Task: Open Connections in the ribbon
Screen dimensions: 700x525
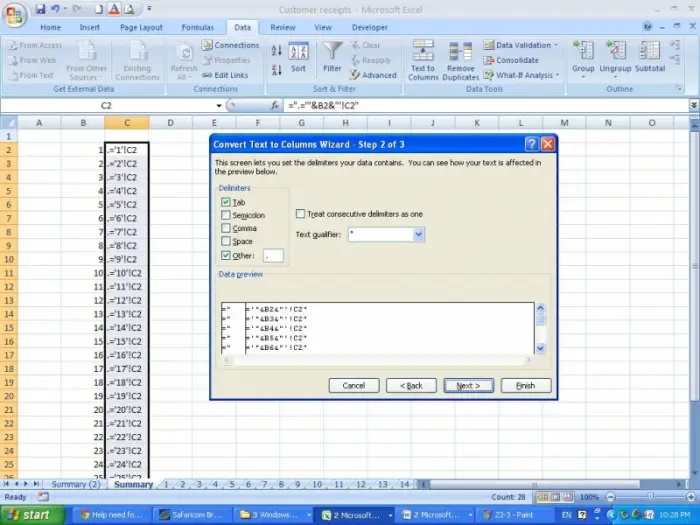Action: 230,45
